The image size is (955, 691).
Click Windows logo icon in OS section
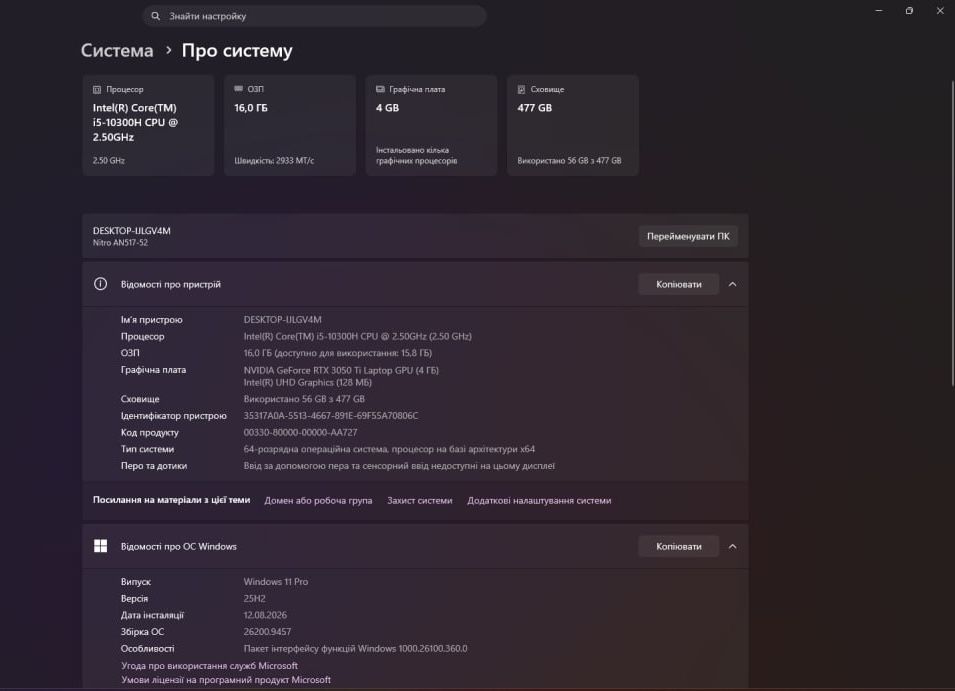click(x=100, y=546)
